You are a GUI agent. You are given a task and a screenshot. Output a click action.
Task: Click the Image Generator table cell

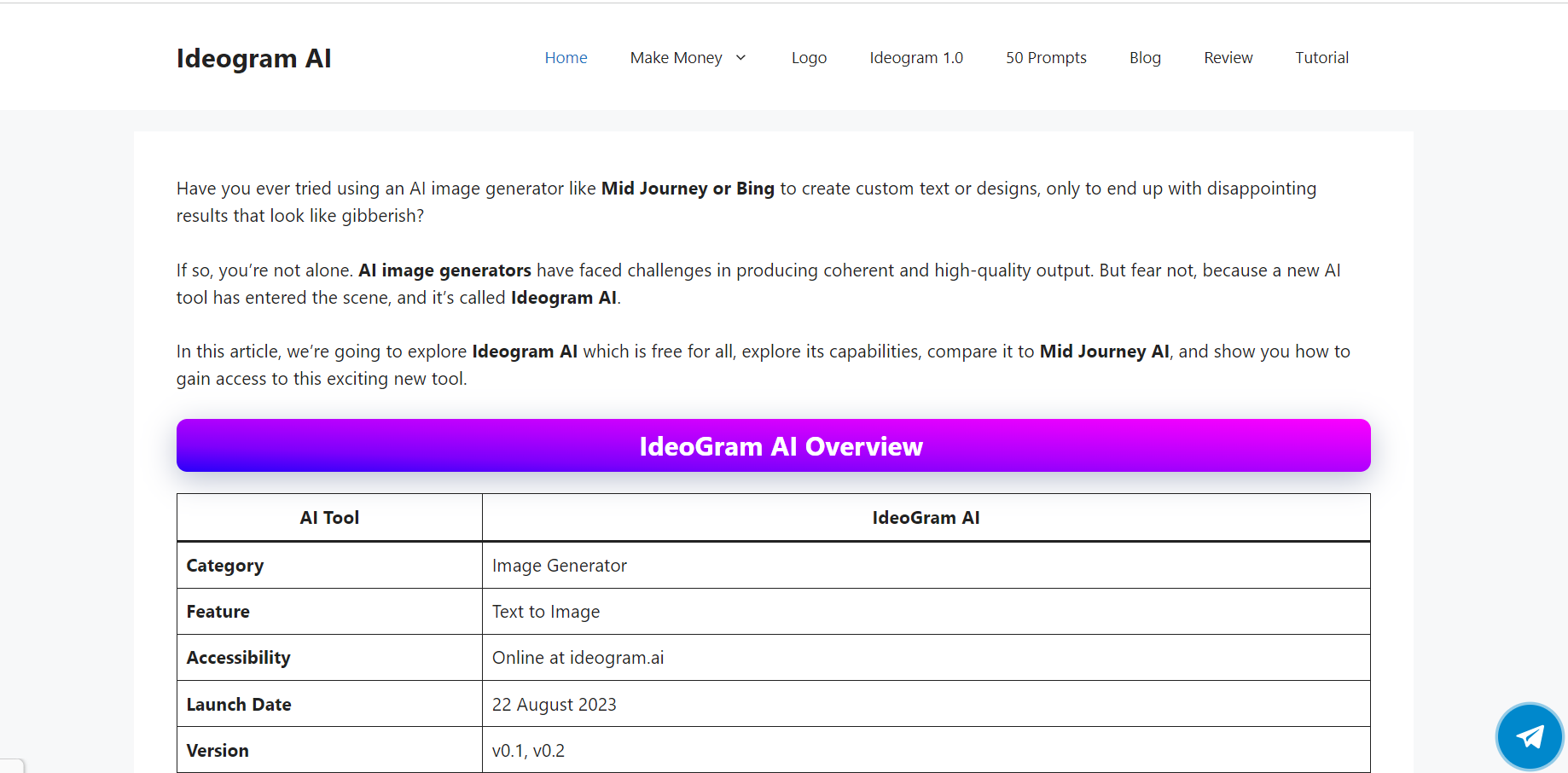(x=560, y=565)
